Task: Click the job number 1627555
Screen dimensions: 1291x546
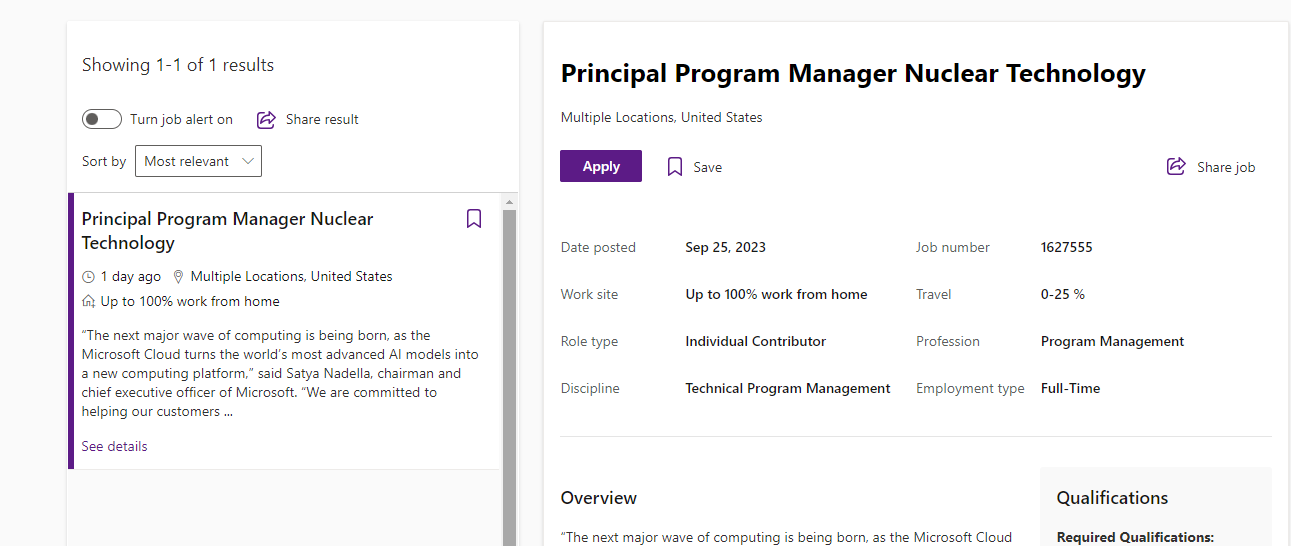Action: (1066, 247)
